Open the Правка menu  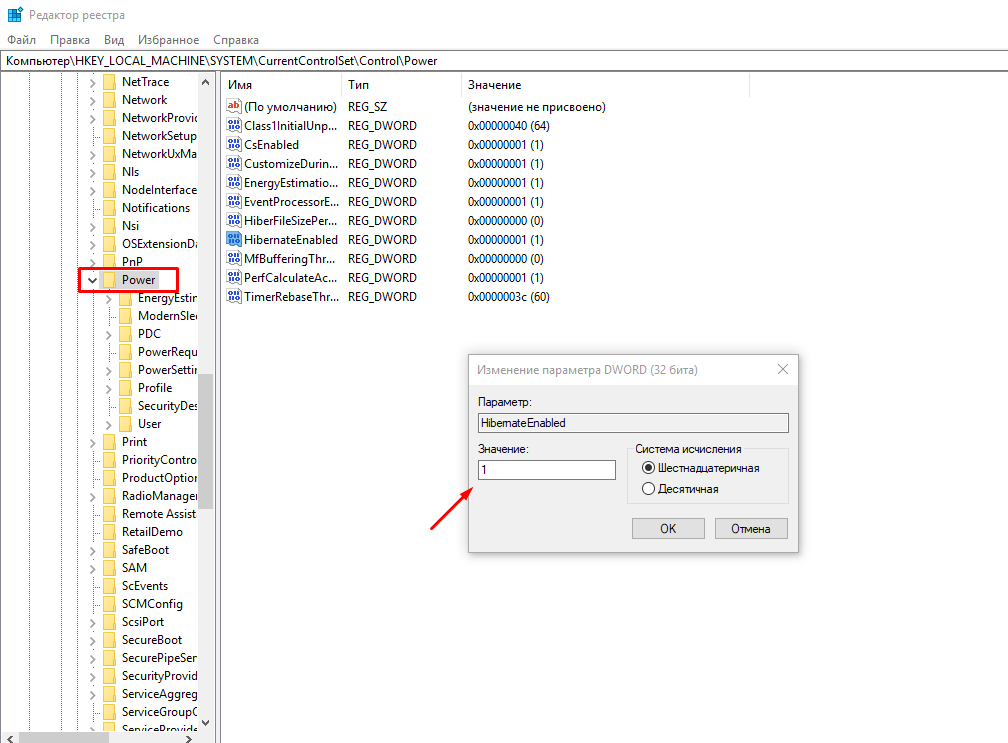[x=69, y=40]
